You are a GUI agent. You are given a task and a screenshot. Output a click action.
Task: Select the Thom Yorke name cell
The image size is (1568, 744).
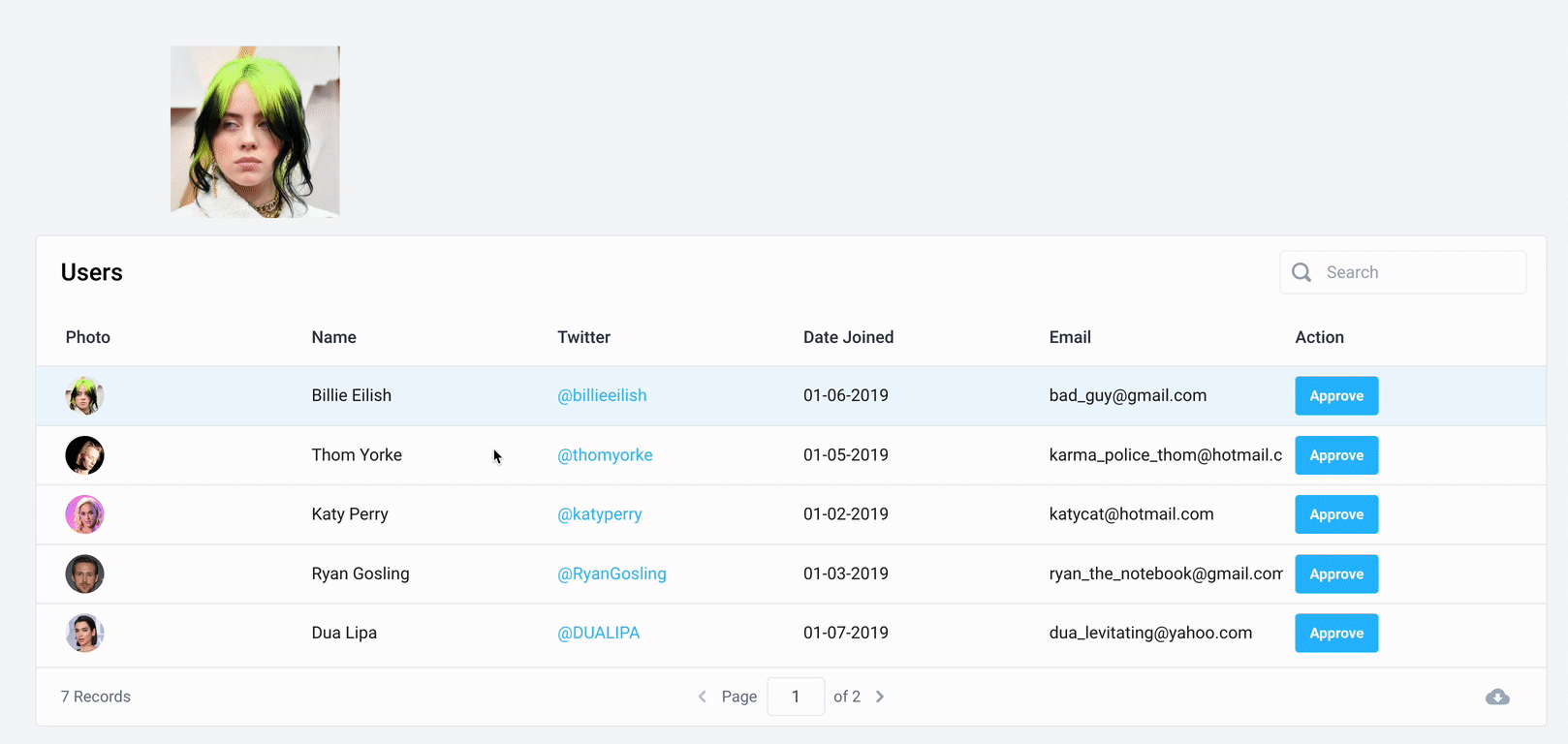pyautogui.click(x=357, y=455)
